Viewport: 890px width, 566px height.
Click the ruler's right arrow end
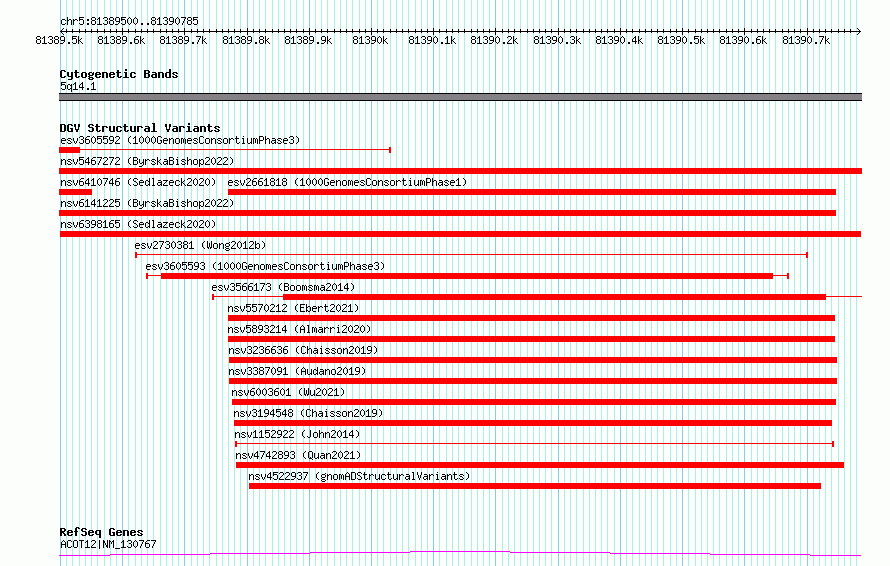click(859, 31)
